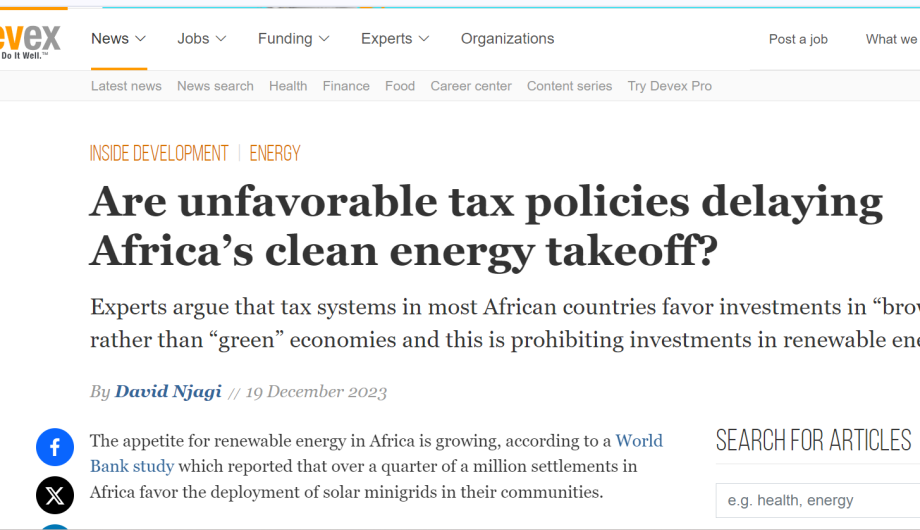Click the Devex logo
Image resolution: width=920 pixels, height=530 pixels.
(x=29, y=40)
